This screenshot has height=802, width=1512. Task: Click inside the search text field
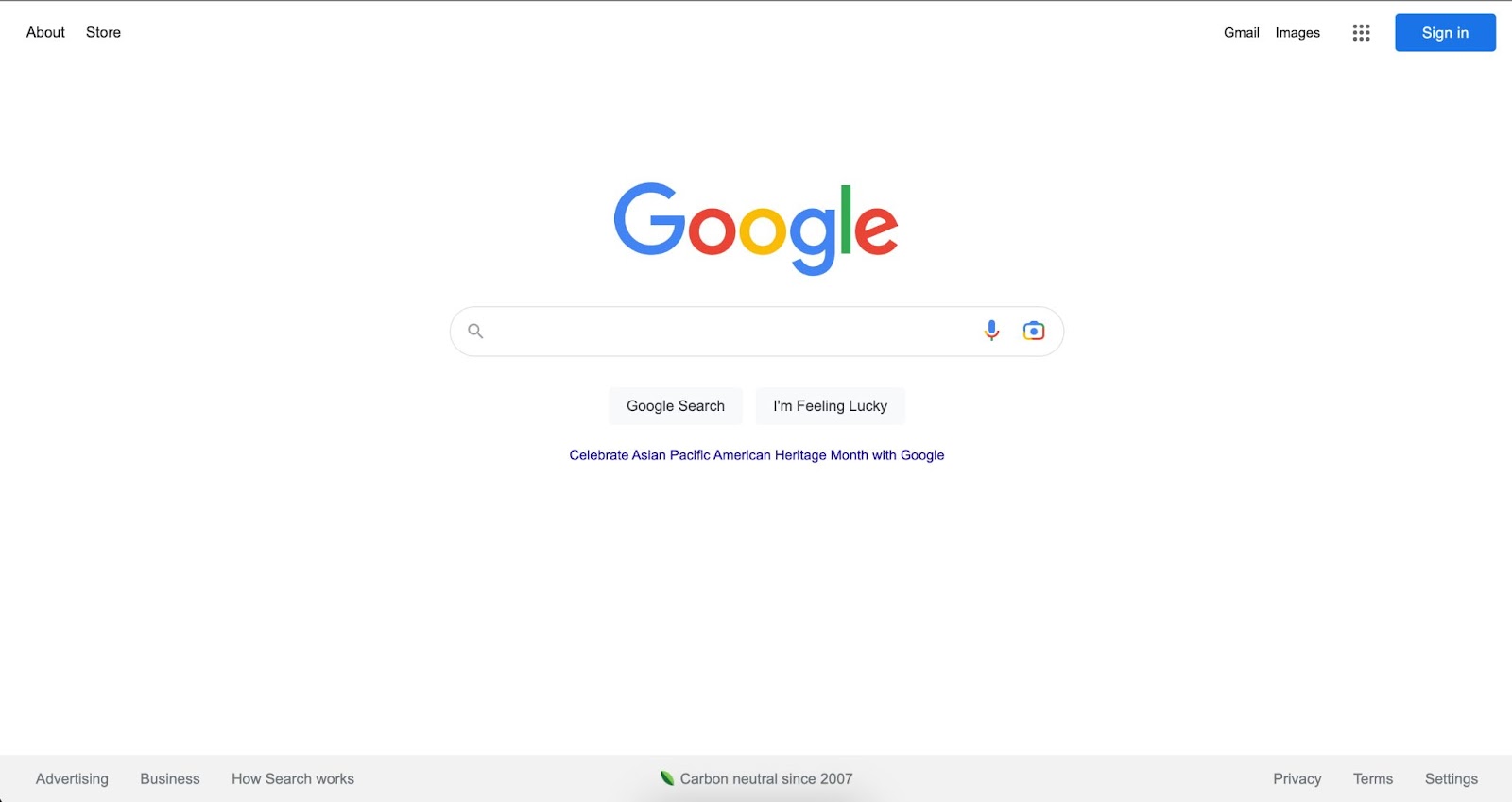coord(732,331)
